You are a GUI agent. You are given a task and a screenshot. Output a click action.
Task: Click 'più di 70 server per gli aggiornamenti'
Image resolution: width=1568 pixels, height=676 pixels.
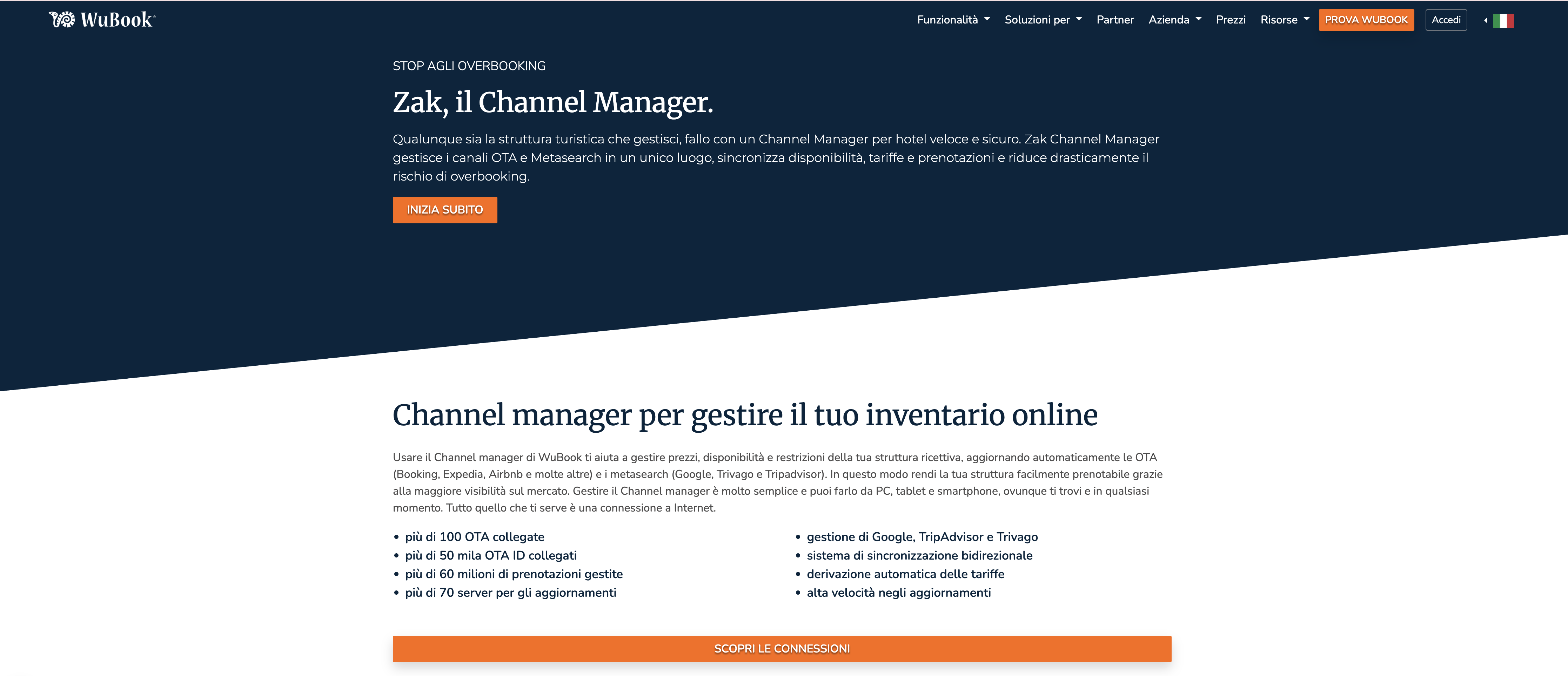tap(511, 593)
